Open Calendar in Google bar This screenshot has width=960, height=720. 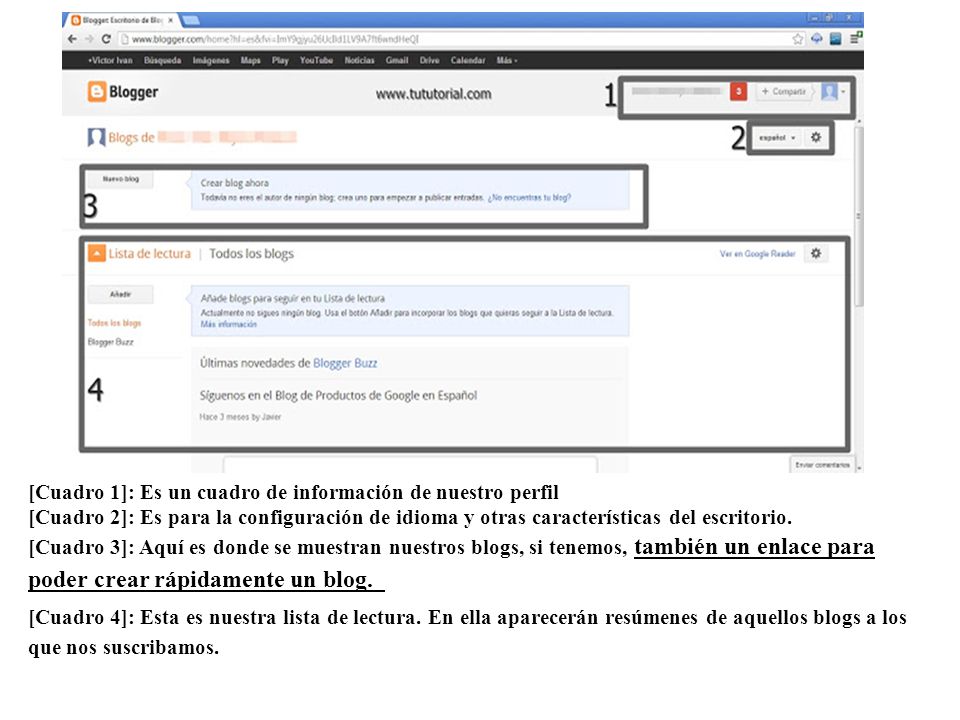pos(468,60)
